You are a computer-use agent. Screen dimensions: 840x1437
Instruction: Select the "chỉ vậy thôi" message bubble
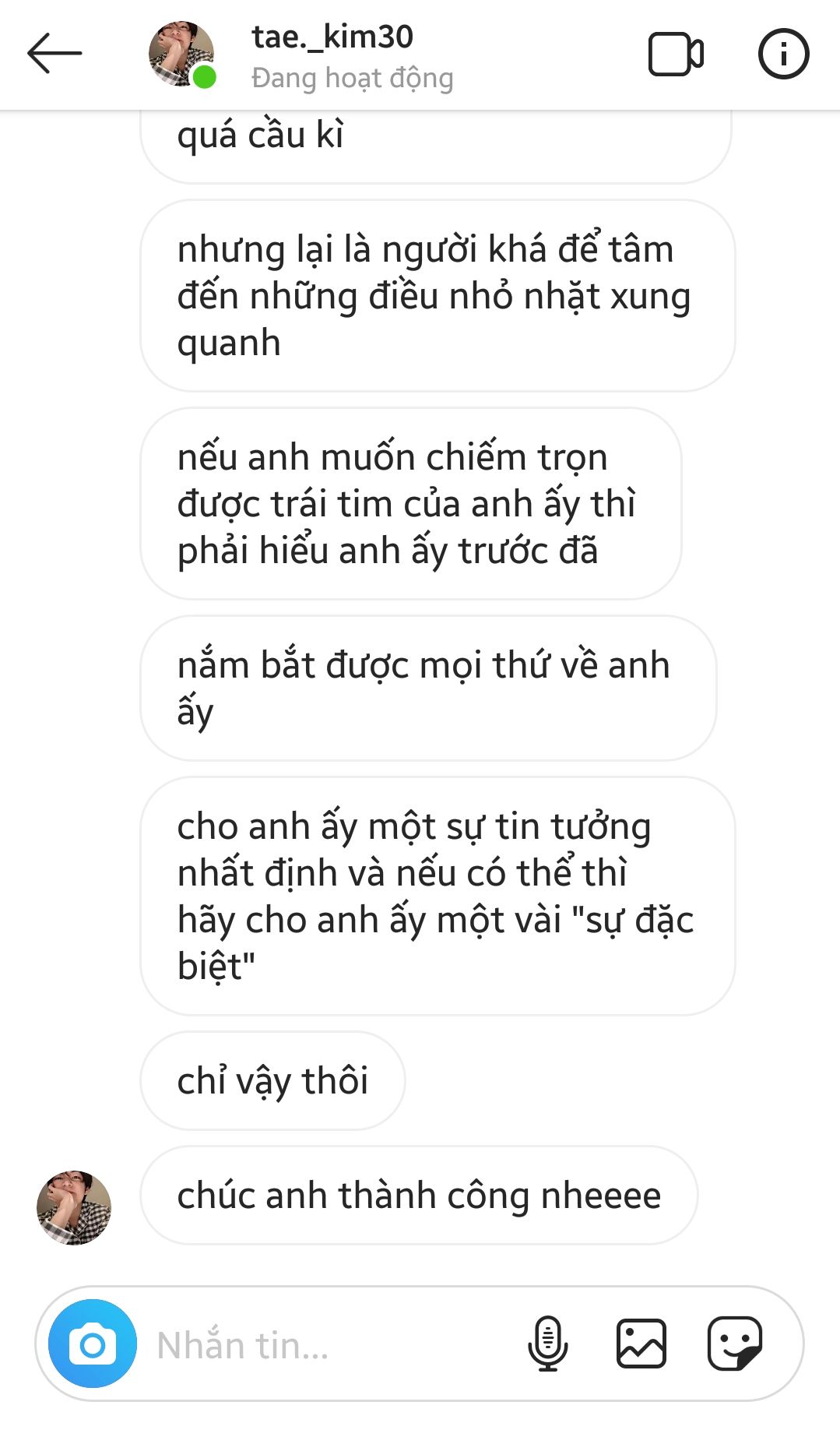(272, 1080)
